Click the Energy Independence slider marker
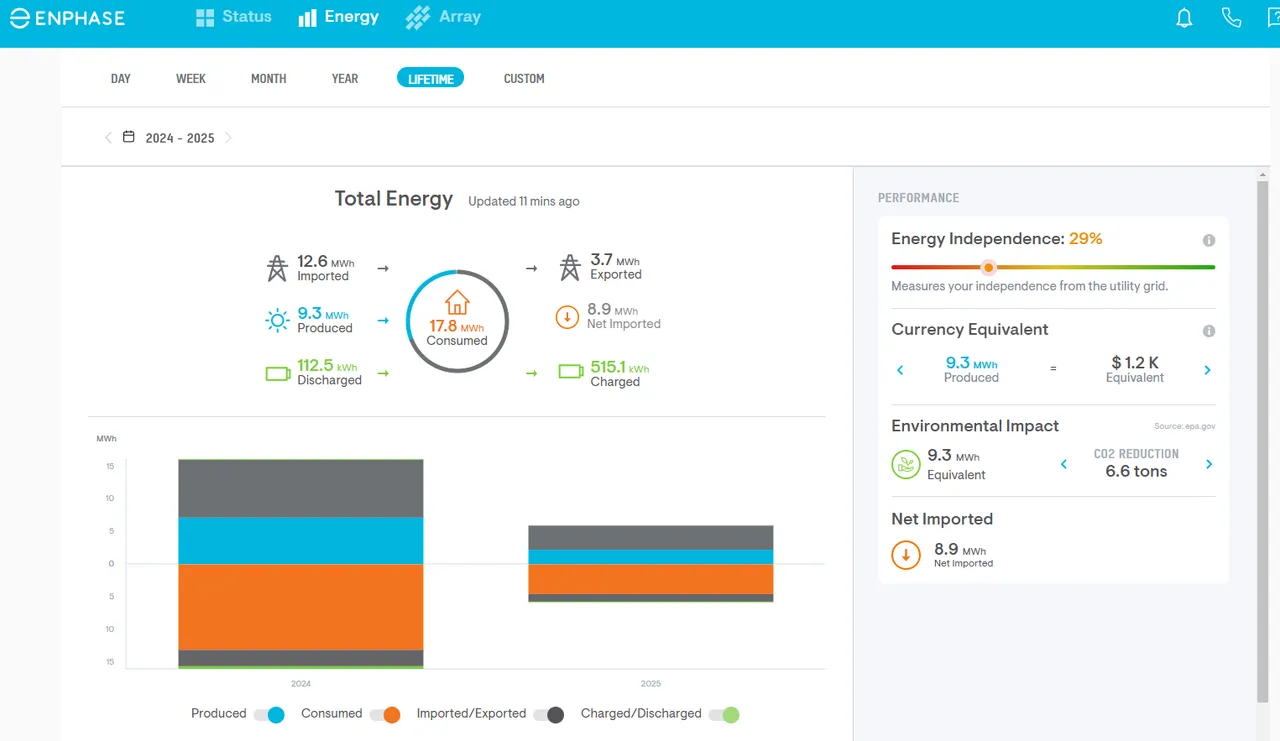Viewport: 1280px width, 741px height. coord(989,267)
